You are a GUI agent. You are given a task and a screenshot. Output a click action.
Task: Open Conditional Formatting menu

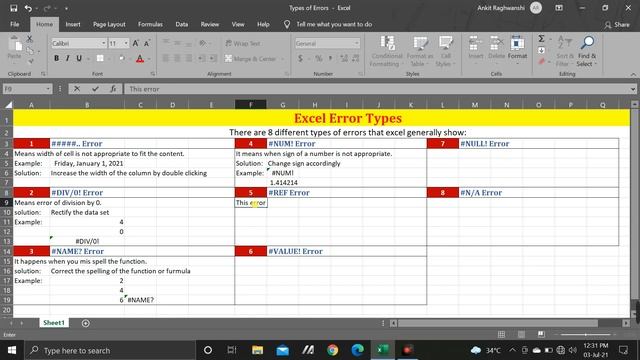[387, 51]
